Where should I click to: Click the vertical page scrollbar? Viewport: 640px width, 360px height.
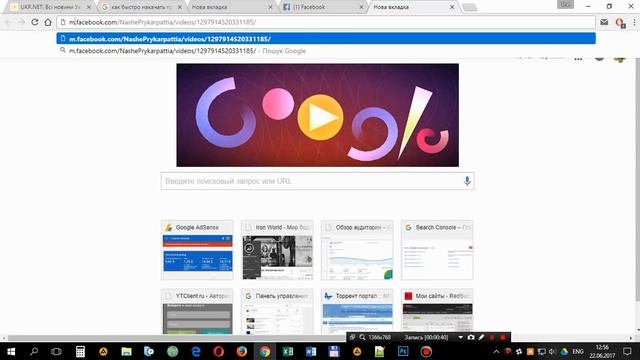tap(637, 180)
